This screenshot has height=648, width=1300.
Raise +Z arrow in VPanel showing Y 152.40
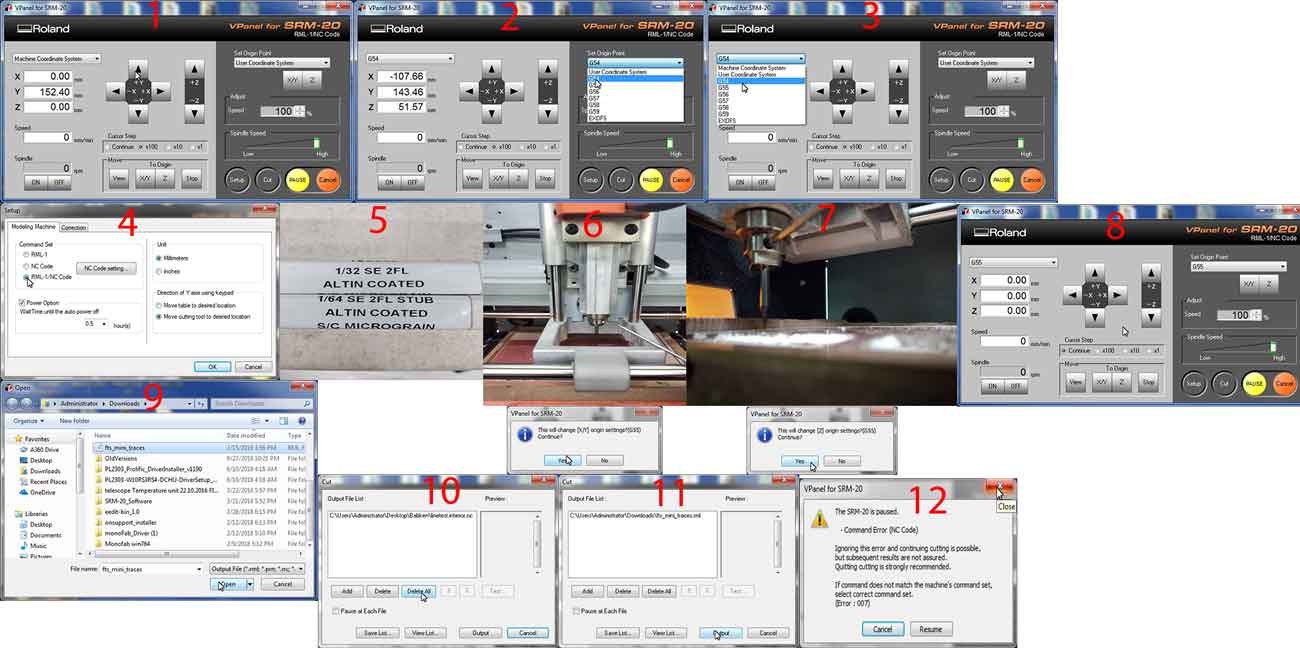(193, 70)
